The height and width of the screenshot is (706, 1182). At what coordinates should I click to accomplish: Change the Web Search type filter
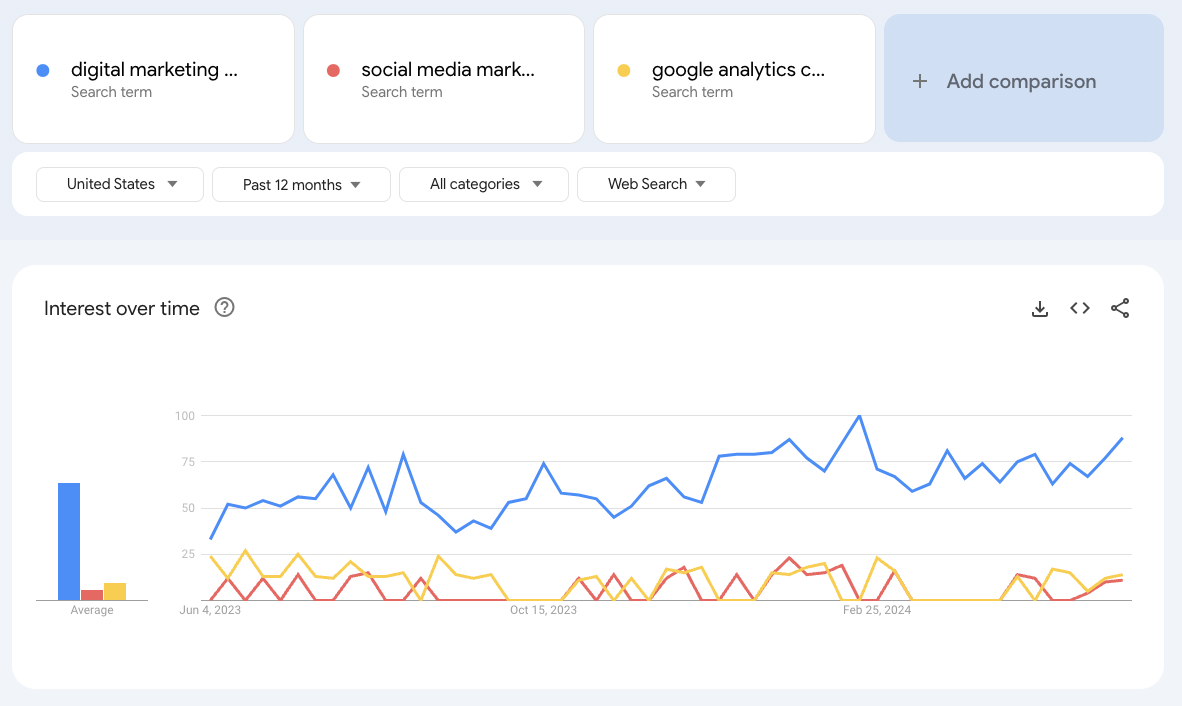click(656, 184)
